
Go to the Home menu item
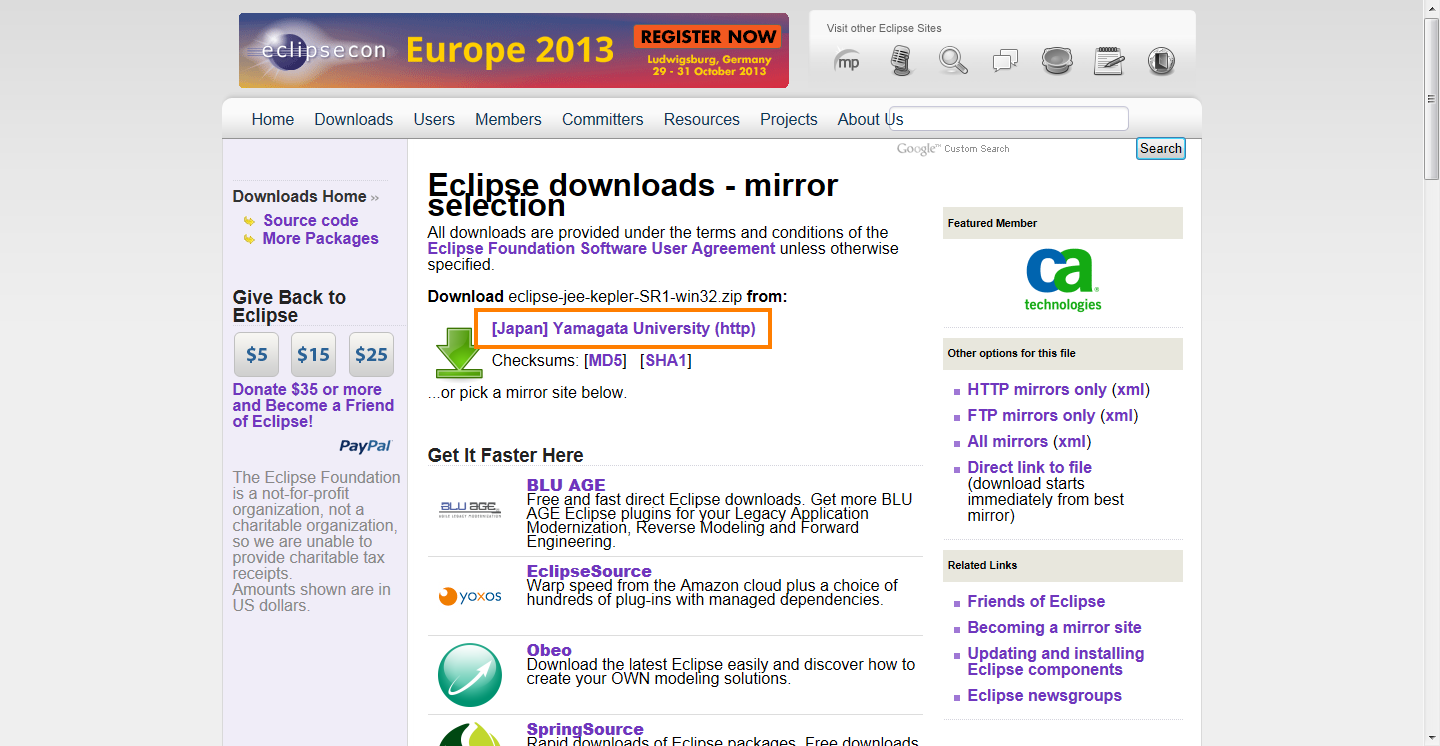[273, 119]
